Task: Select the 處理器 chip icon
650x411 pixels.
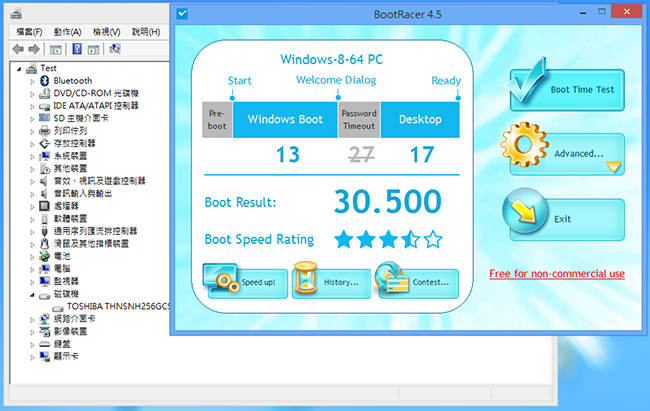Action: (44, 206)
